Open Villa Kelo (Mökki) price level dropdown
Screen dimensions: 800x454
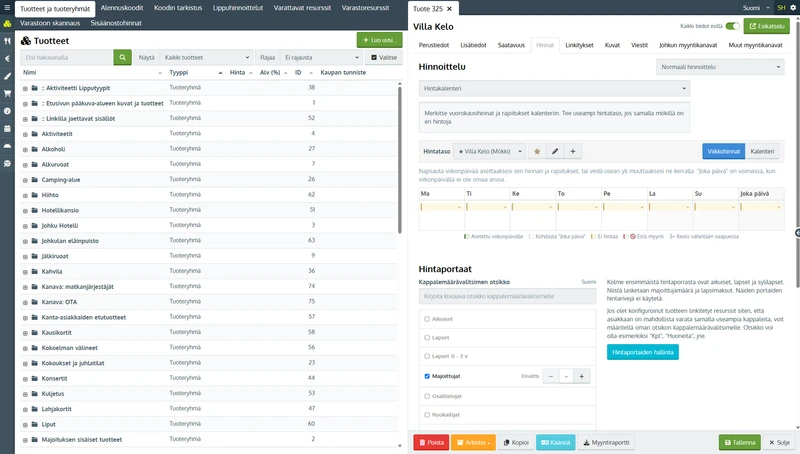pyautogui.click(x=489, y=152)
